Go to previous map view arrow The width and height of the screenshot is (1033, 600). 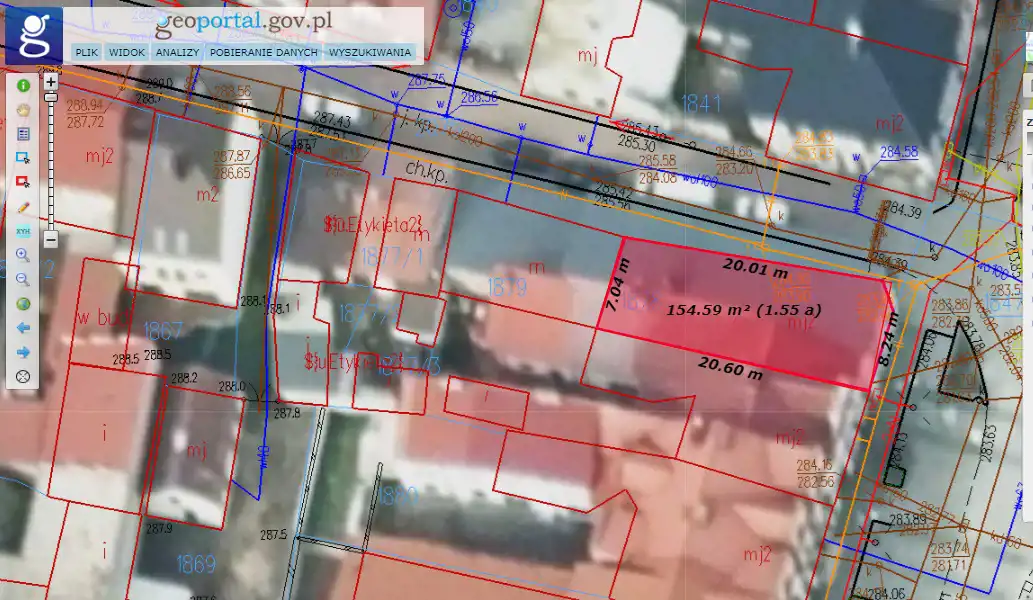tap(23, 328)
